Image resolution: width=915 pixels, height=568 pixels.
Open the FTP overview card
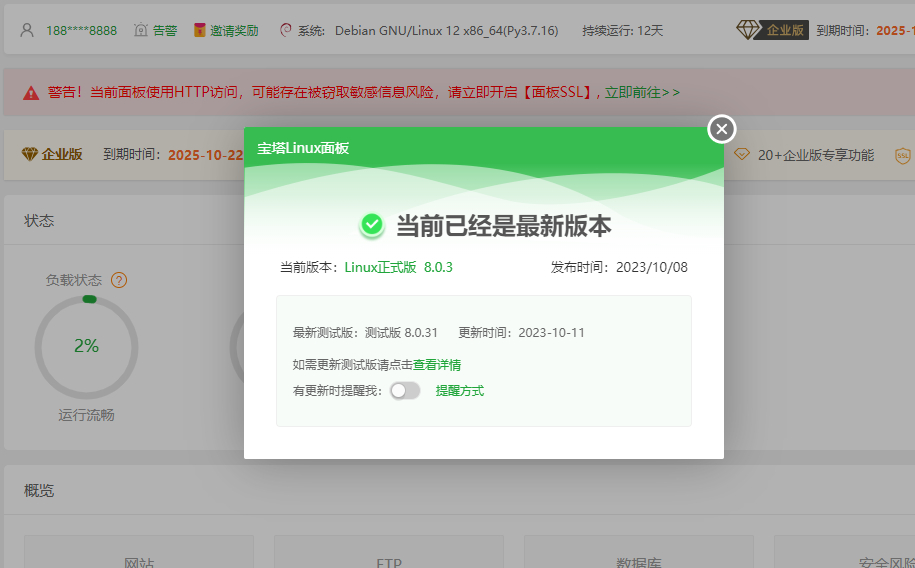389,555
